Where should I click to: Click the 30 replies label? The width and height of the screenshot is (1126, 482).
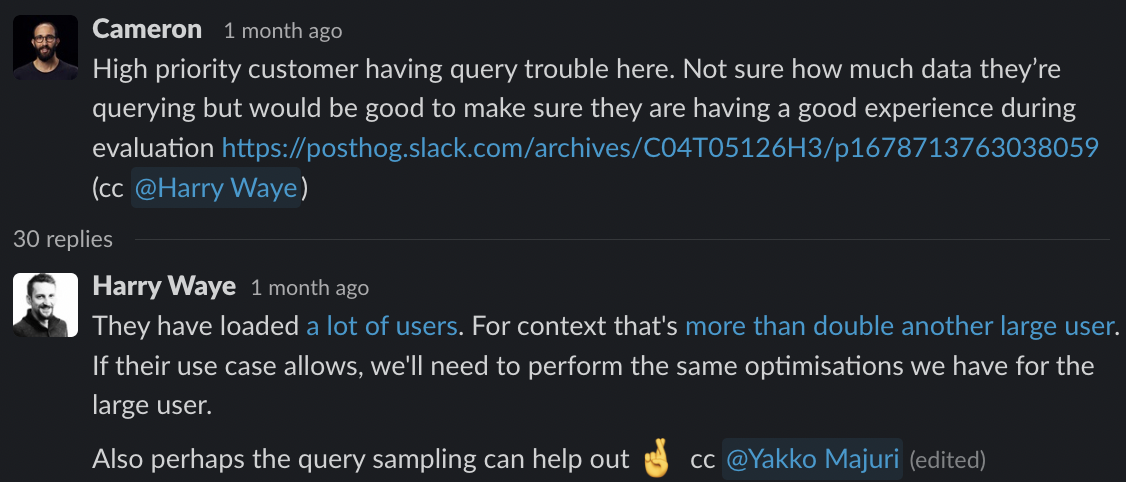[63, 239]
